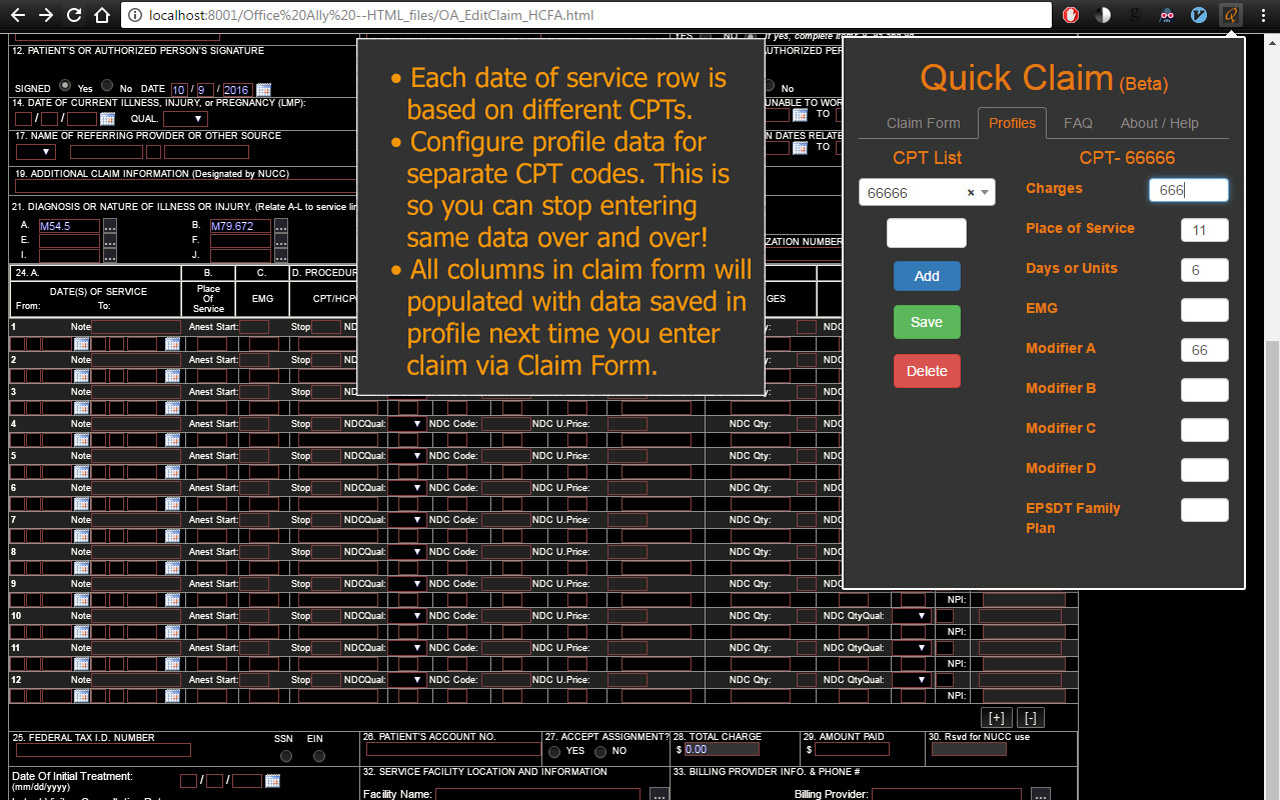Click the red Delete button
This screenshot has width=1280, height=800.
(927, 371)
